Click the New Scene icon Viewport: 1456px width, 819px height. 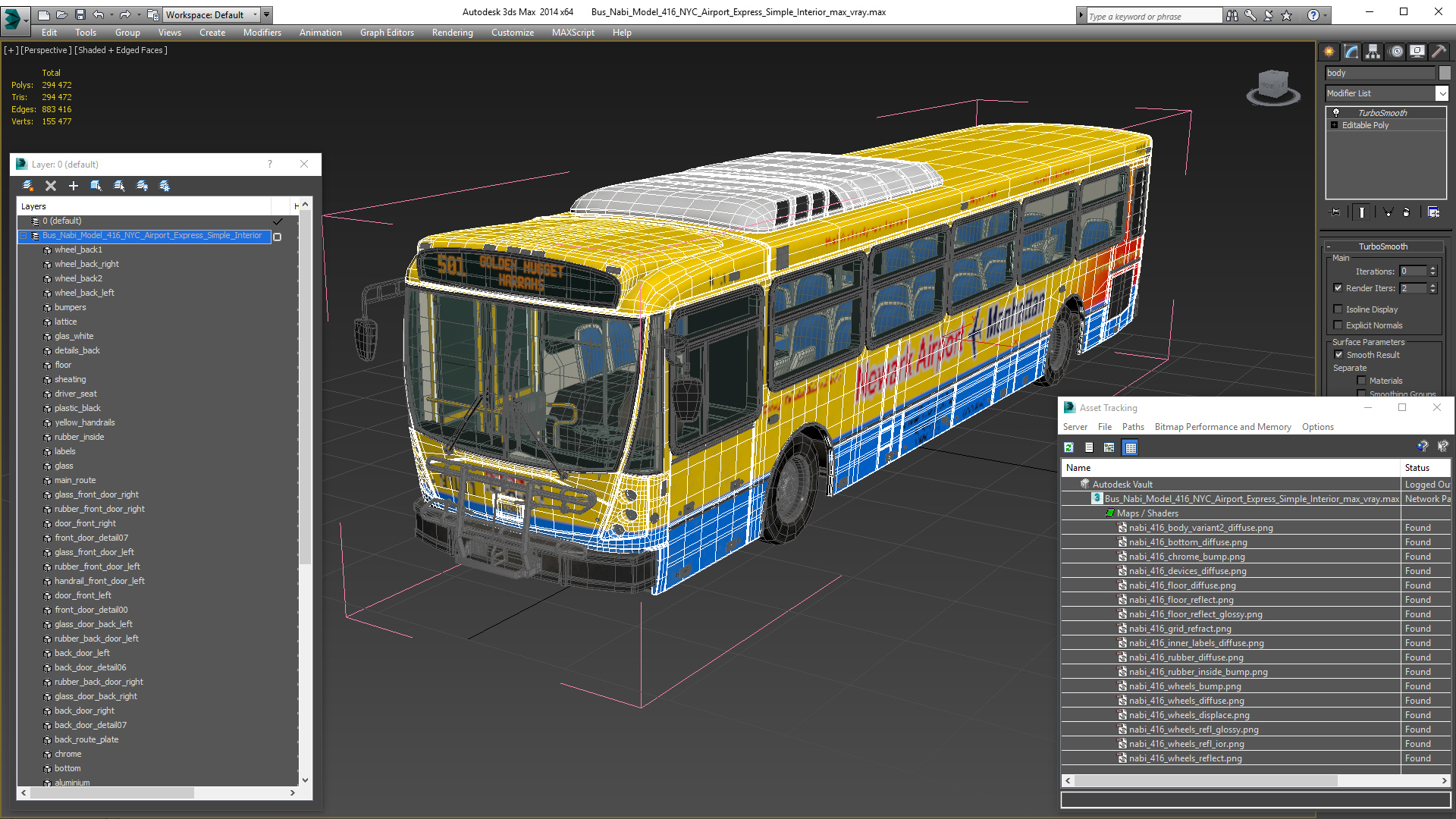tap(43, 14)
